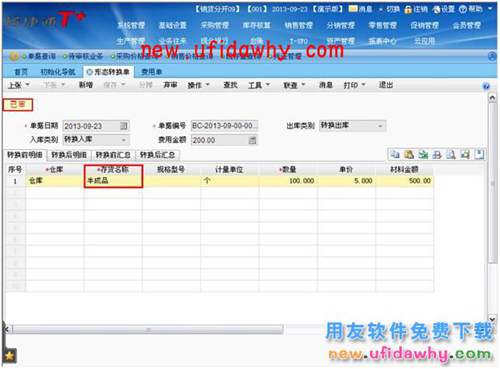
Task: Collapse the shortcut bar using round arrow icon
Action: coord(492,56)
